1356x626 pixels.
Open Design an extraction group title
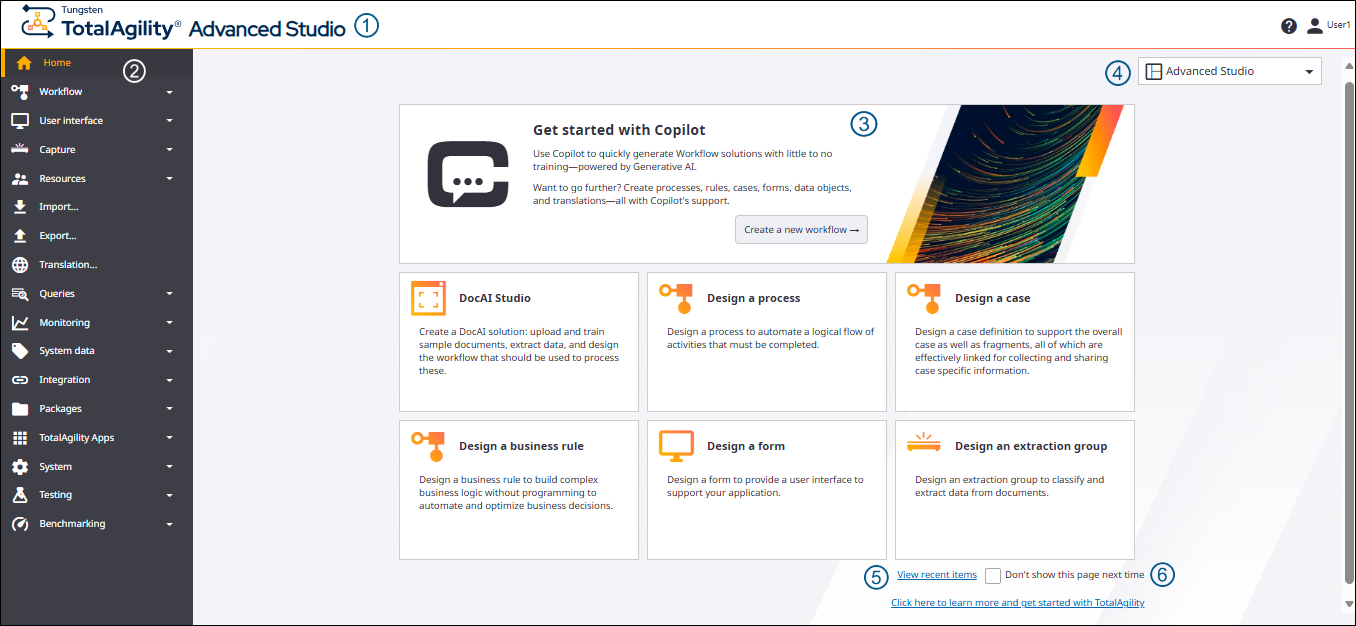pyautogui.click(x=1031, y=446)
